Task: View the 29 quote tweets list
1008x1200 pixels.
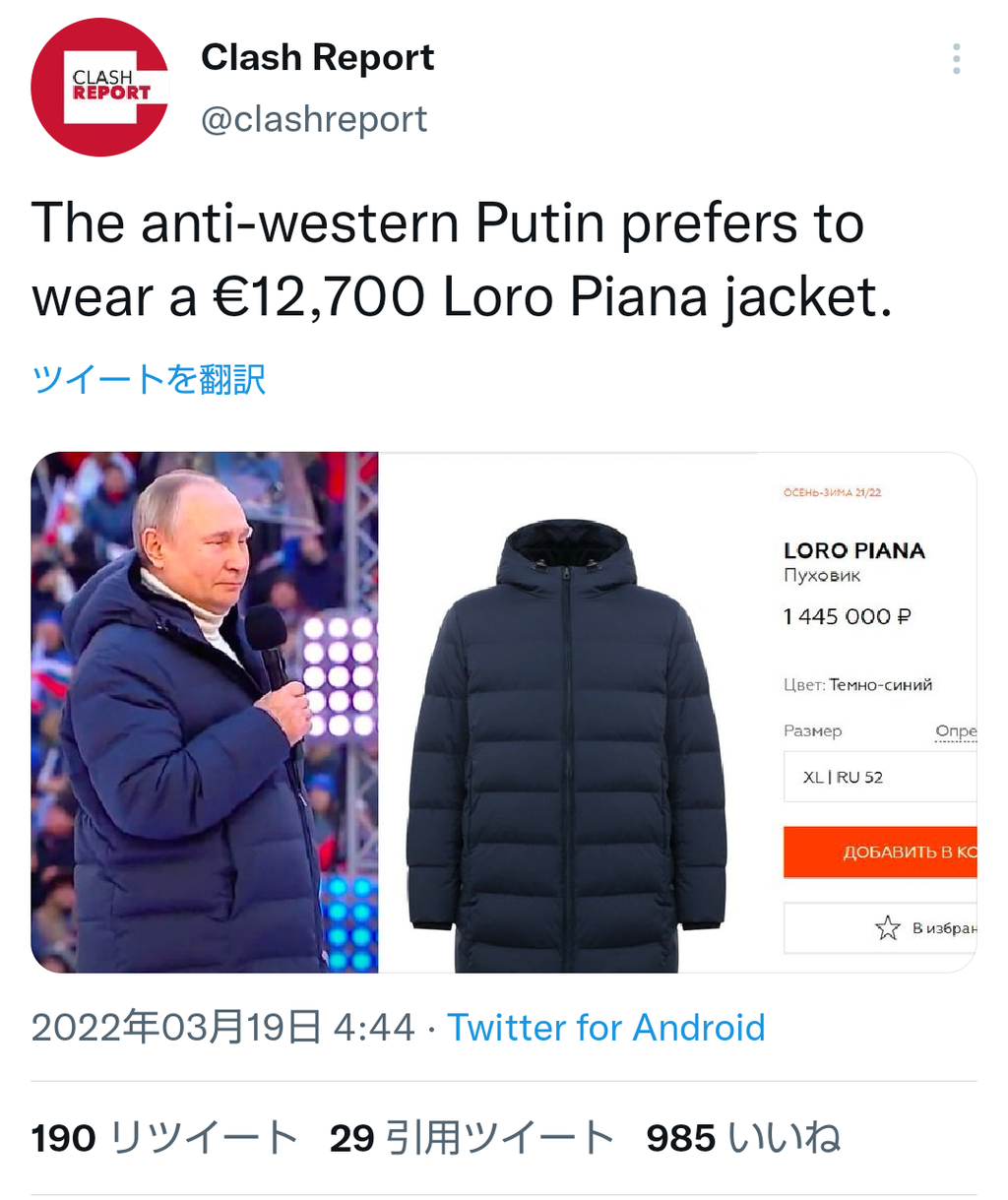Action: click(x=472, y=1138)
